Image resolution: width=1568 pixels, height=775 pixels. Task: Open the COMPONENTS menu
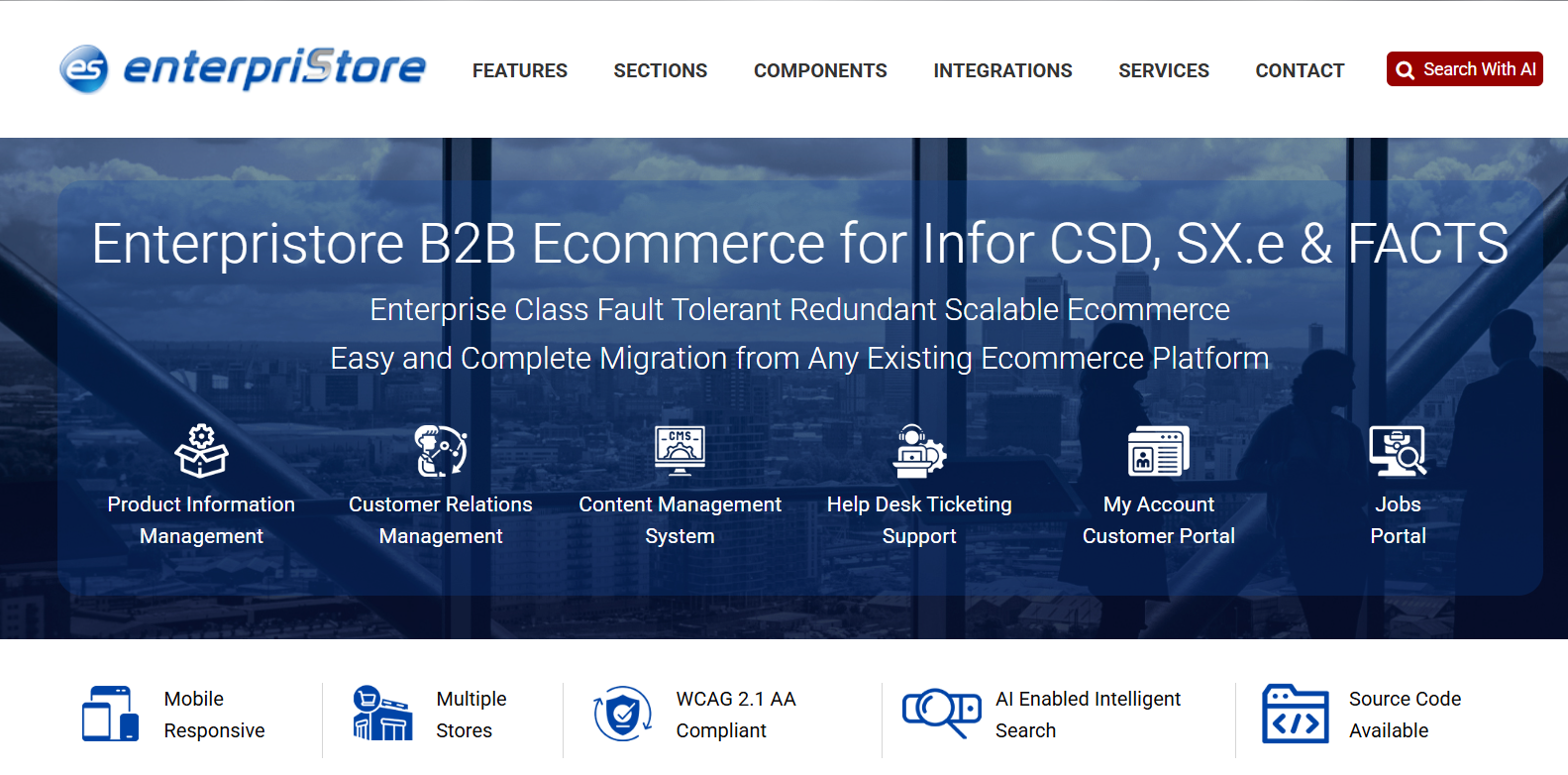click(x=820, y=70)
